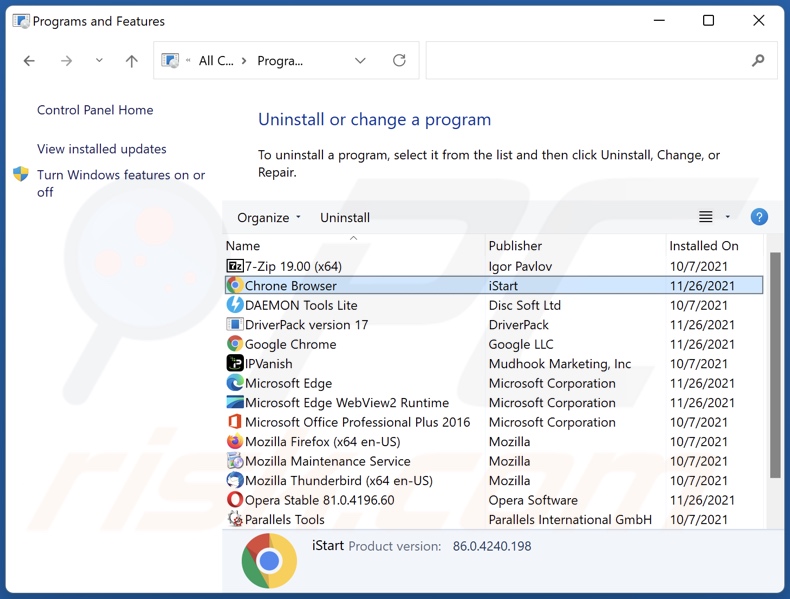Click product version 86.0.4240.198 text

pos(492,546)
